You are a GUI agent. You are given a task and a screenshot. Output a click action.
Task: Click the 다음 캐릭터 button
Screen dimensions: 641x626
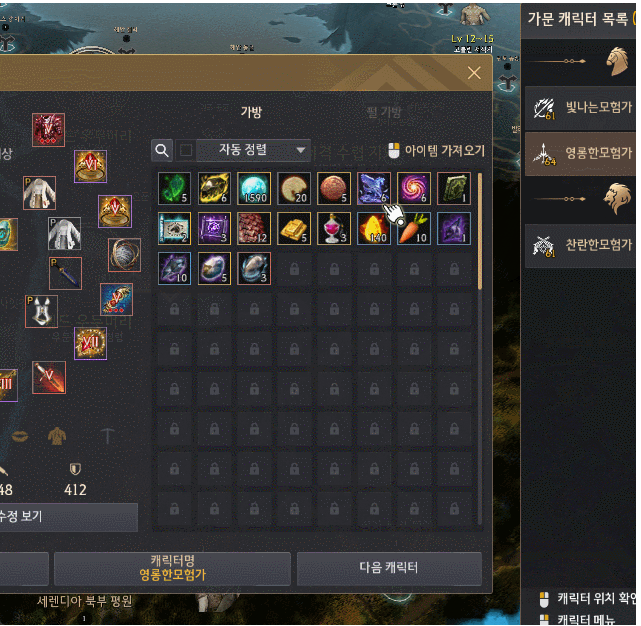pos(389,568)
